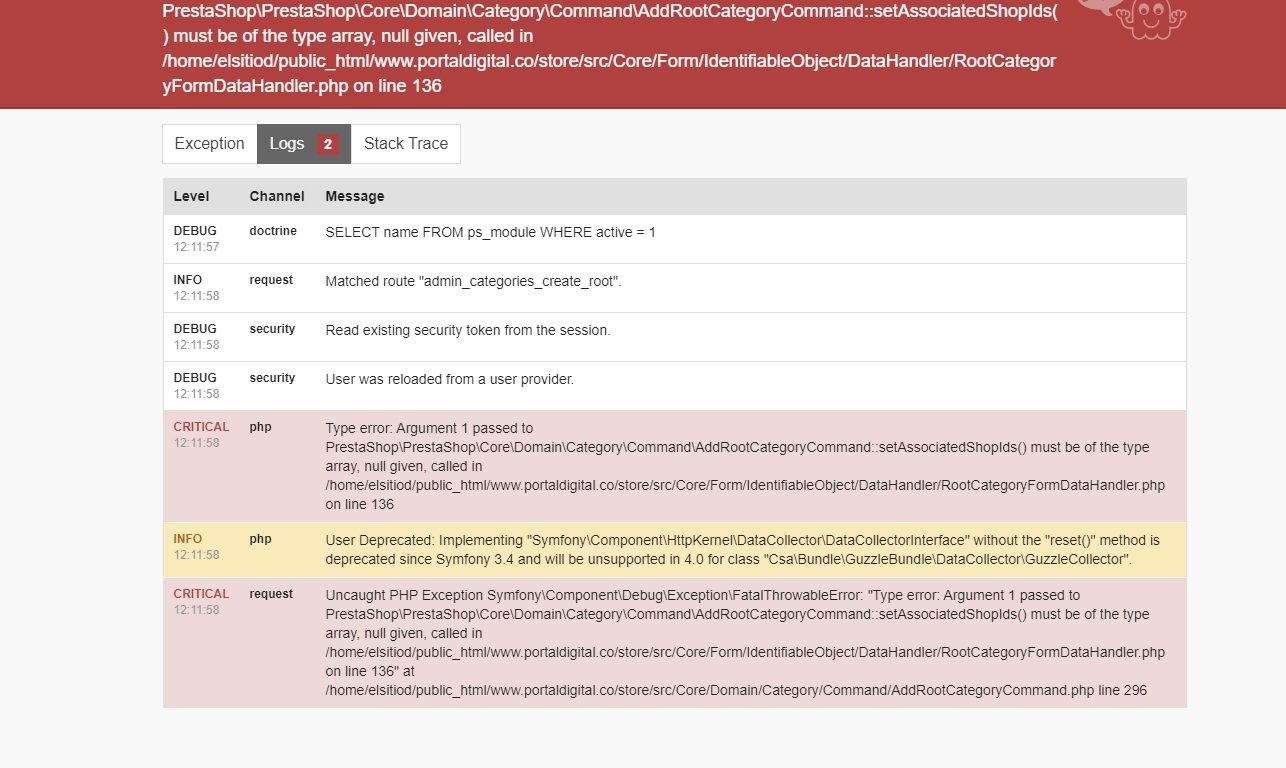Open the Stack Trace tab

click(406, 144)
